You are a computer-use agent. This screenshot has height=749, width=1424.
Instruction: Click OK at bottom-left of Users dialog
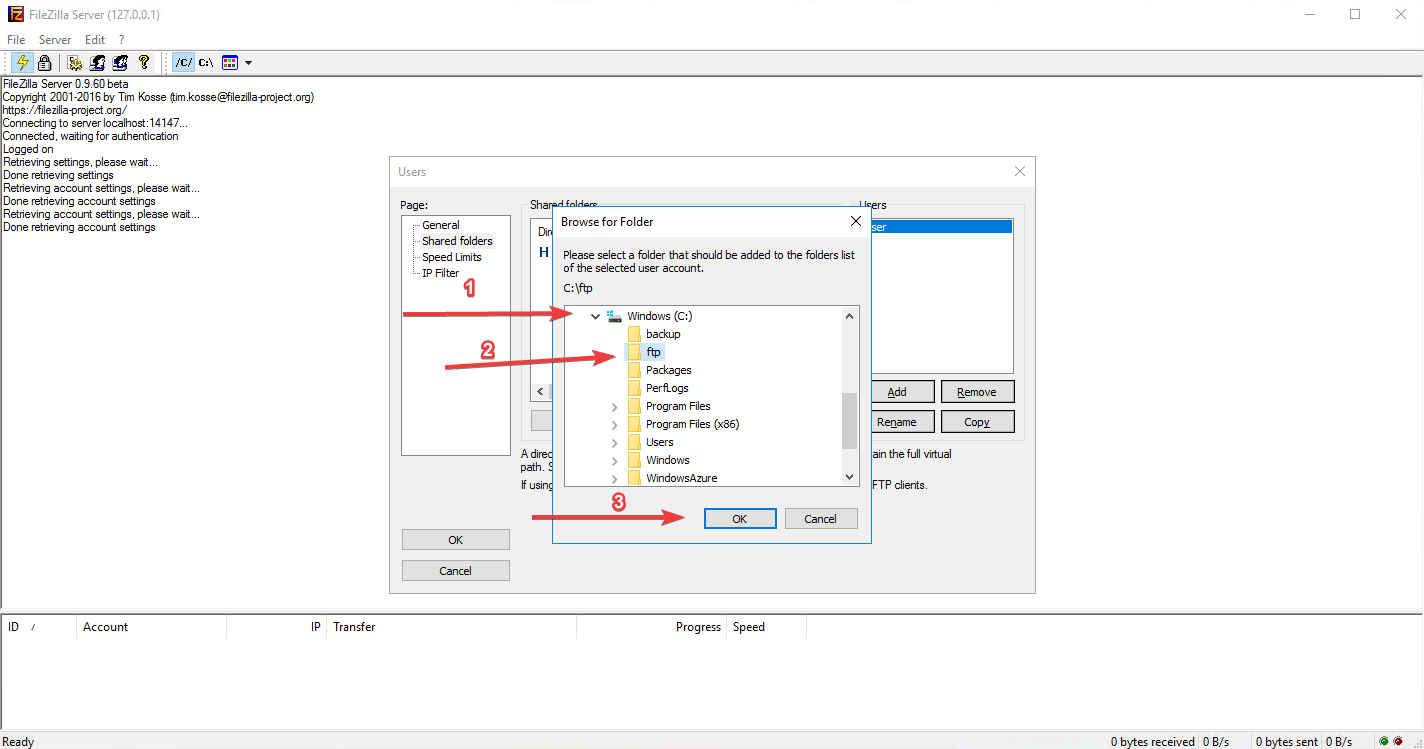pos(456,540)
